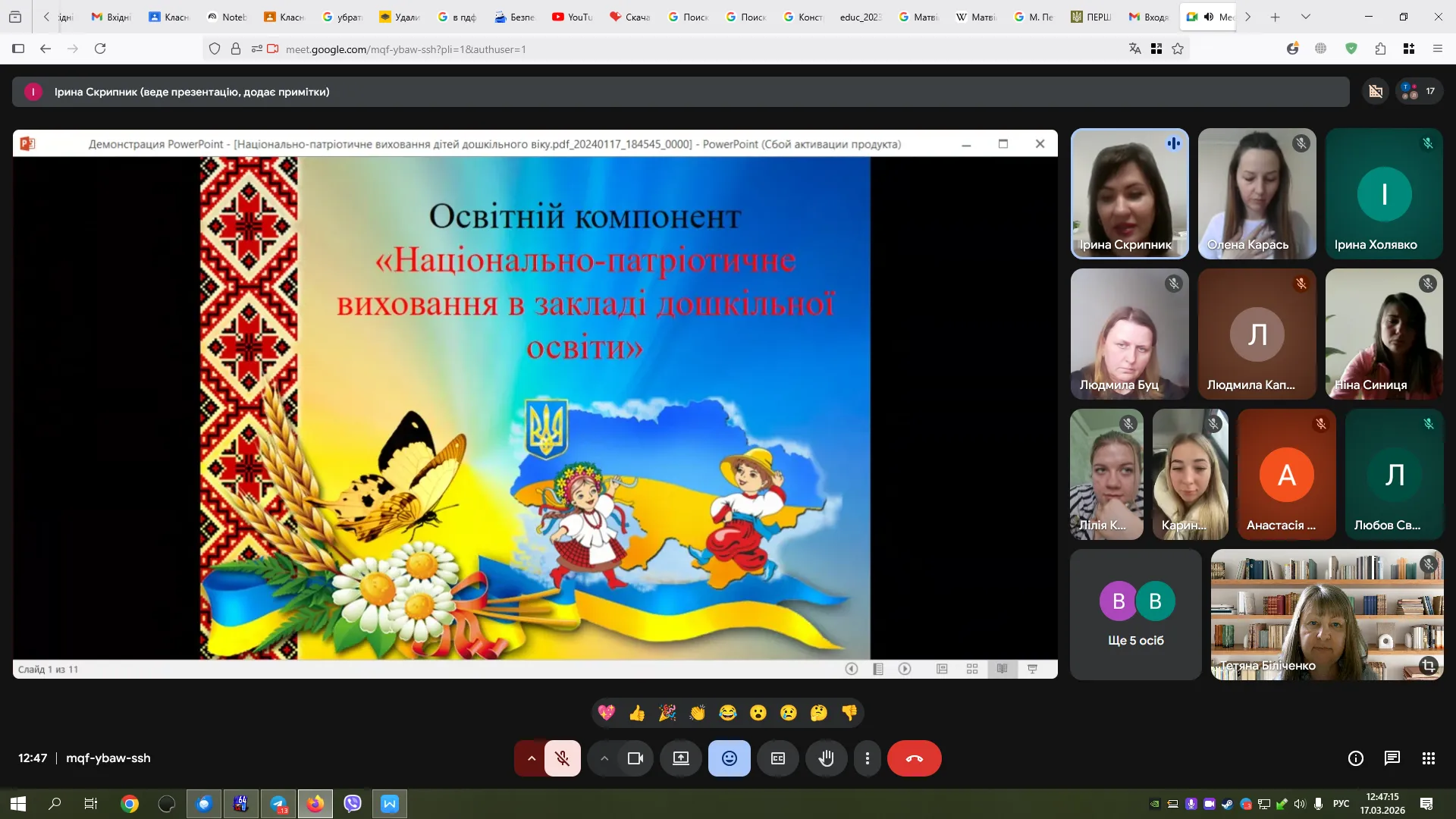Click the present screen icon
Viewport: 1456px width, 819px height.
click(x=681, y=758)
